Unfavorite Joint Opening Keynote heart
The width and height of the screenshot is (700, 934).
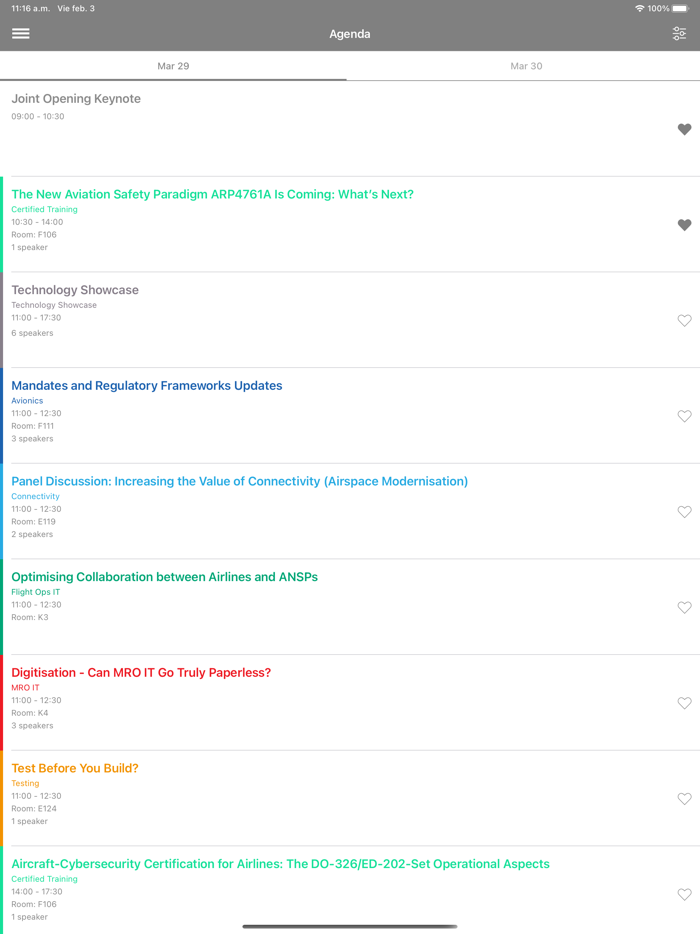pos(685,129)
